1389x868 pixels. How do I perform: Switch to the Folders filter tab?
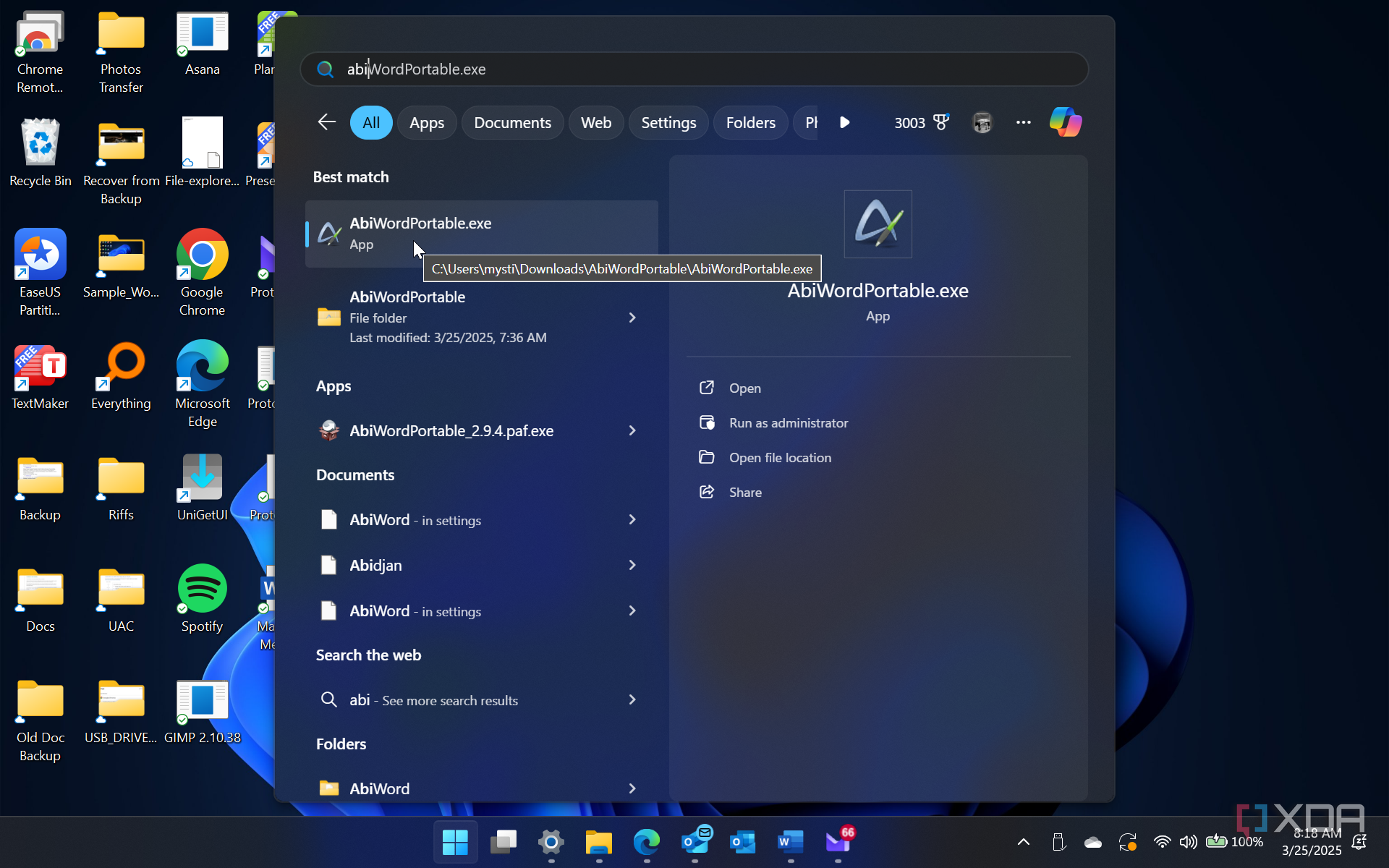point(750,122)
